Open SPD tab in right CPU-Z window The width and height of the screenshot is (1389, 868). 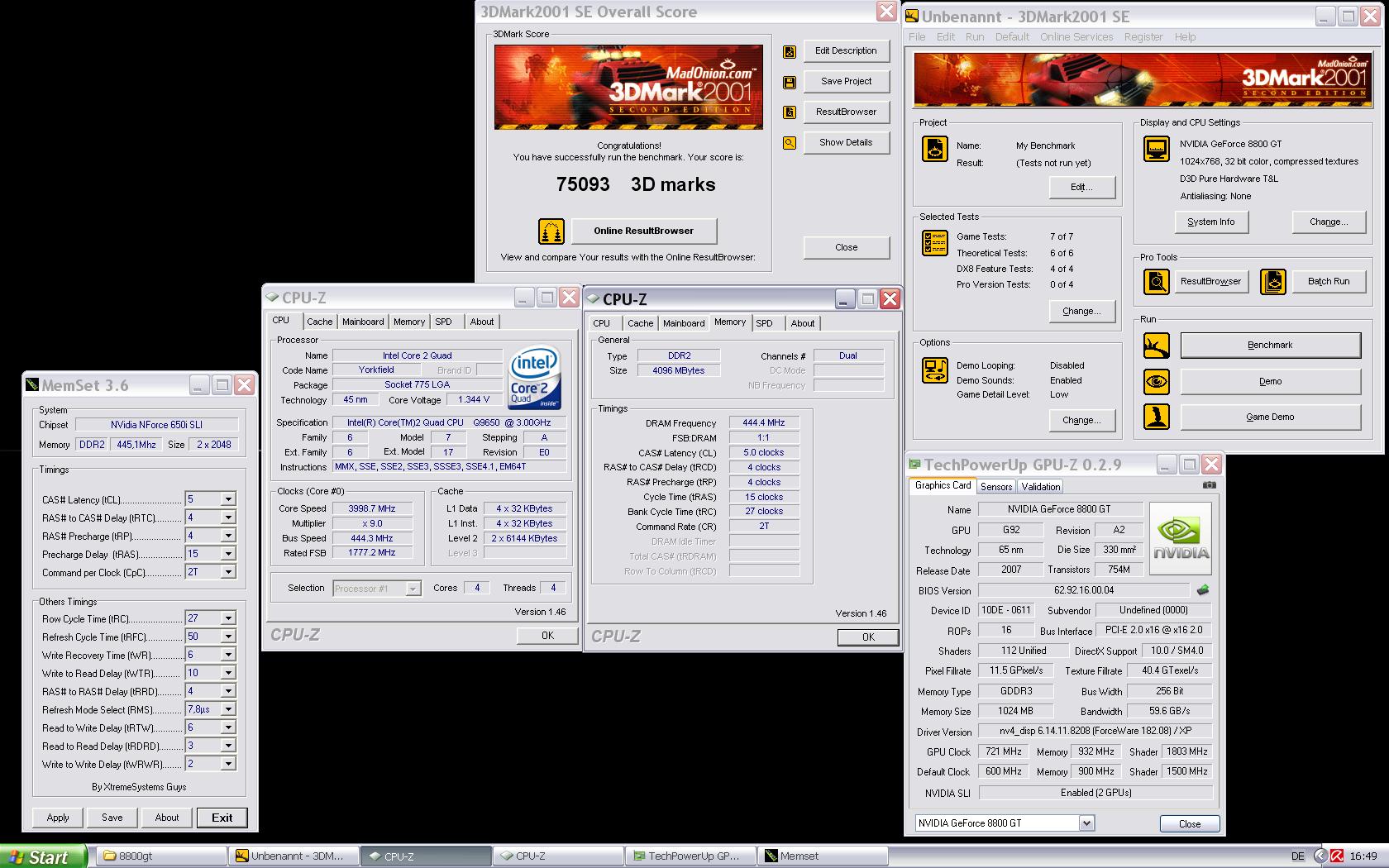(x=765, y=323)
